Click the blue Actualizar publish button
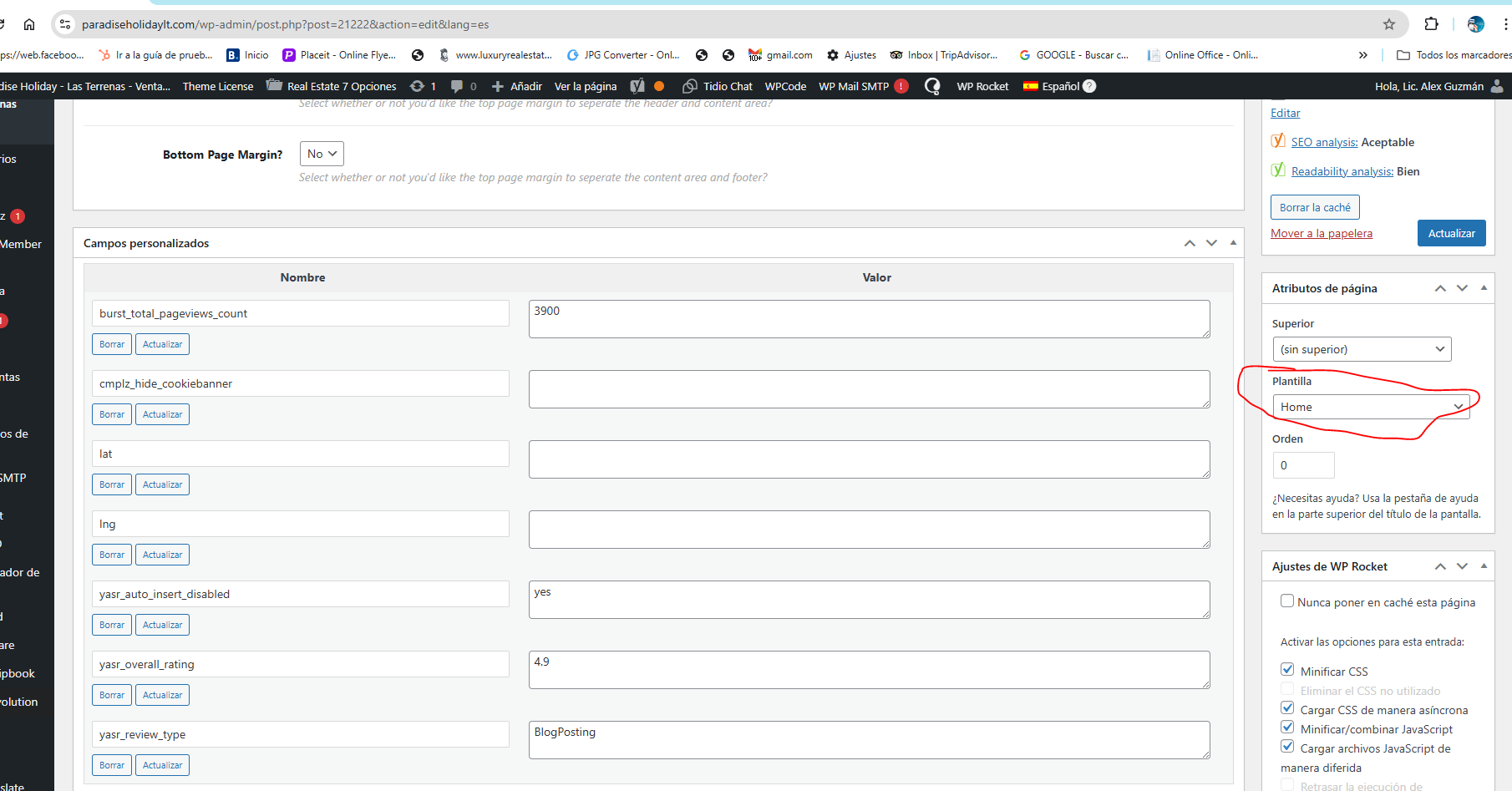Viewport: 1512px width, 791px height. pyautogui.click(x=1452, y=233)
